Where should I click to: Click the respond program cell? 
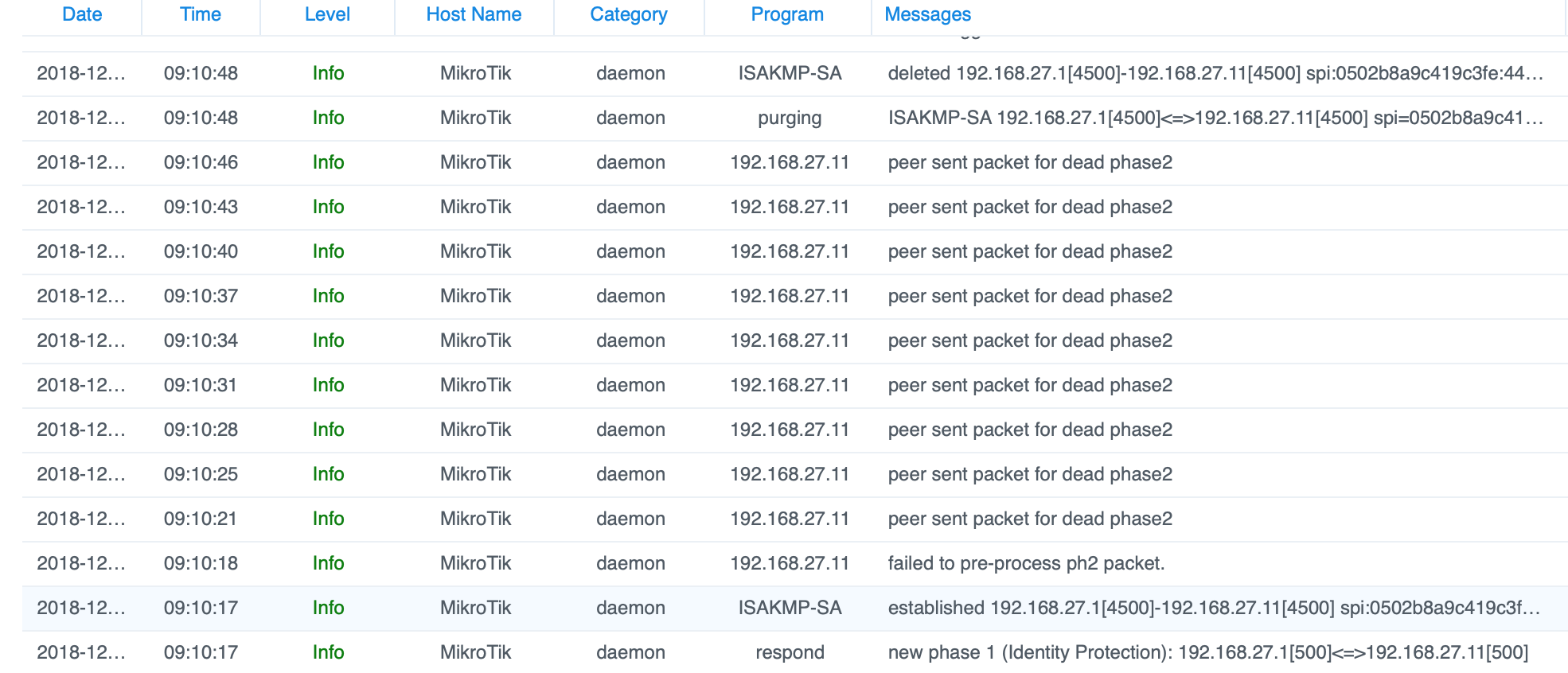tap(790, 652)
